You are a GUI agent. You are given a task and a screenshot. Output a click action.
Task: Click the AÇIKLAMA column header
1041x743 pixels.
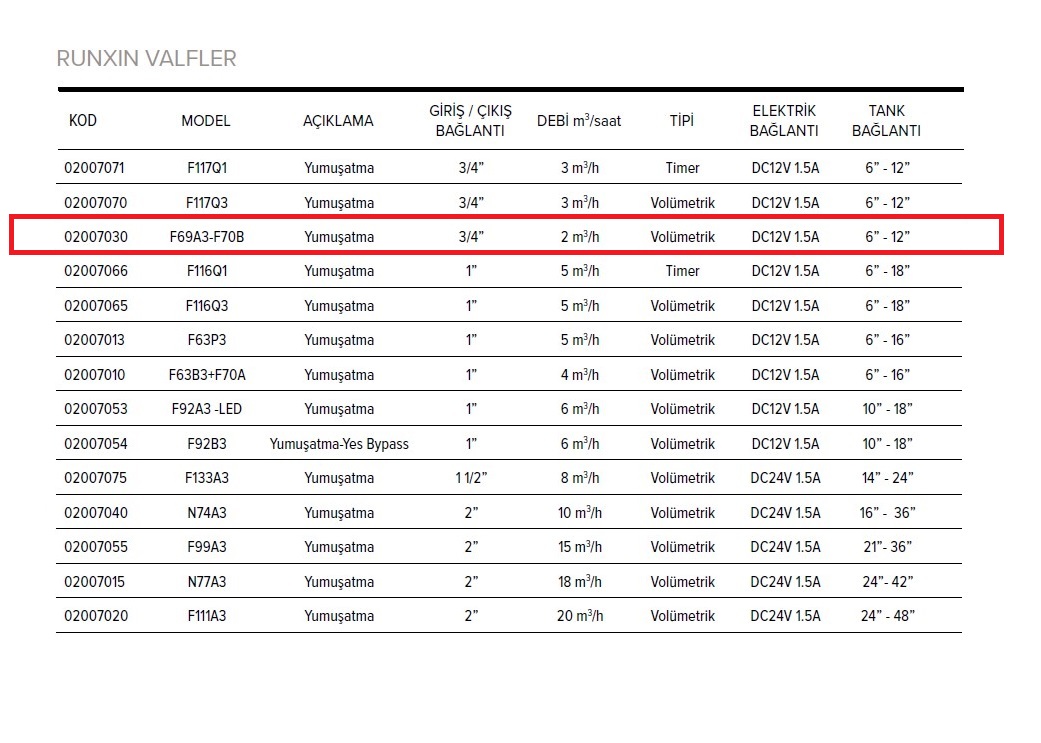(338, 121)
